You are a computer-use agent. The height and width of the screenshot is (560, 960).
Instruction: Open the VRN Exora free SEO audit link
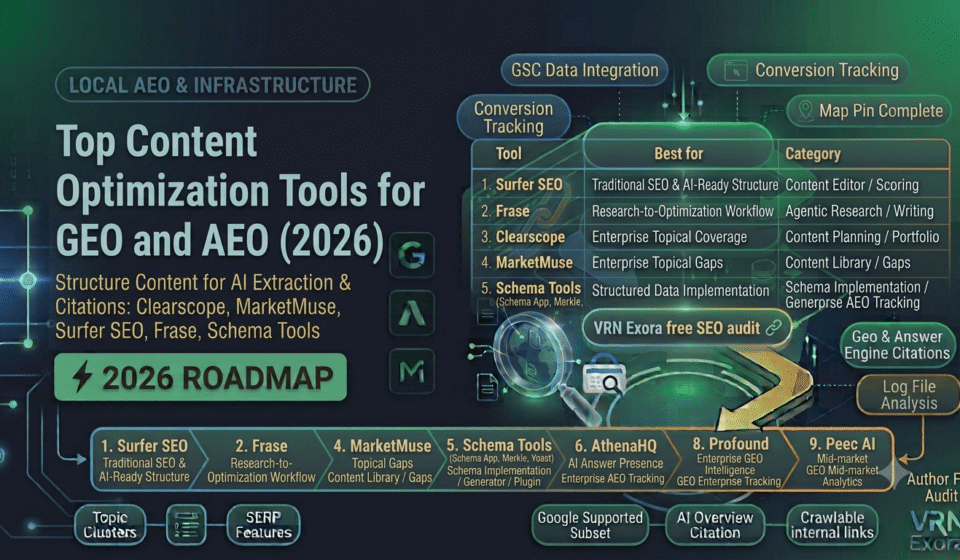(x=687, y=328)
